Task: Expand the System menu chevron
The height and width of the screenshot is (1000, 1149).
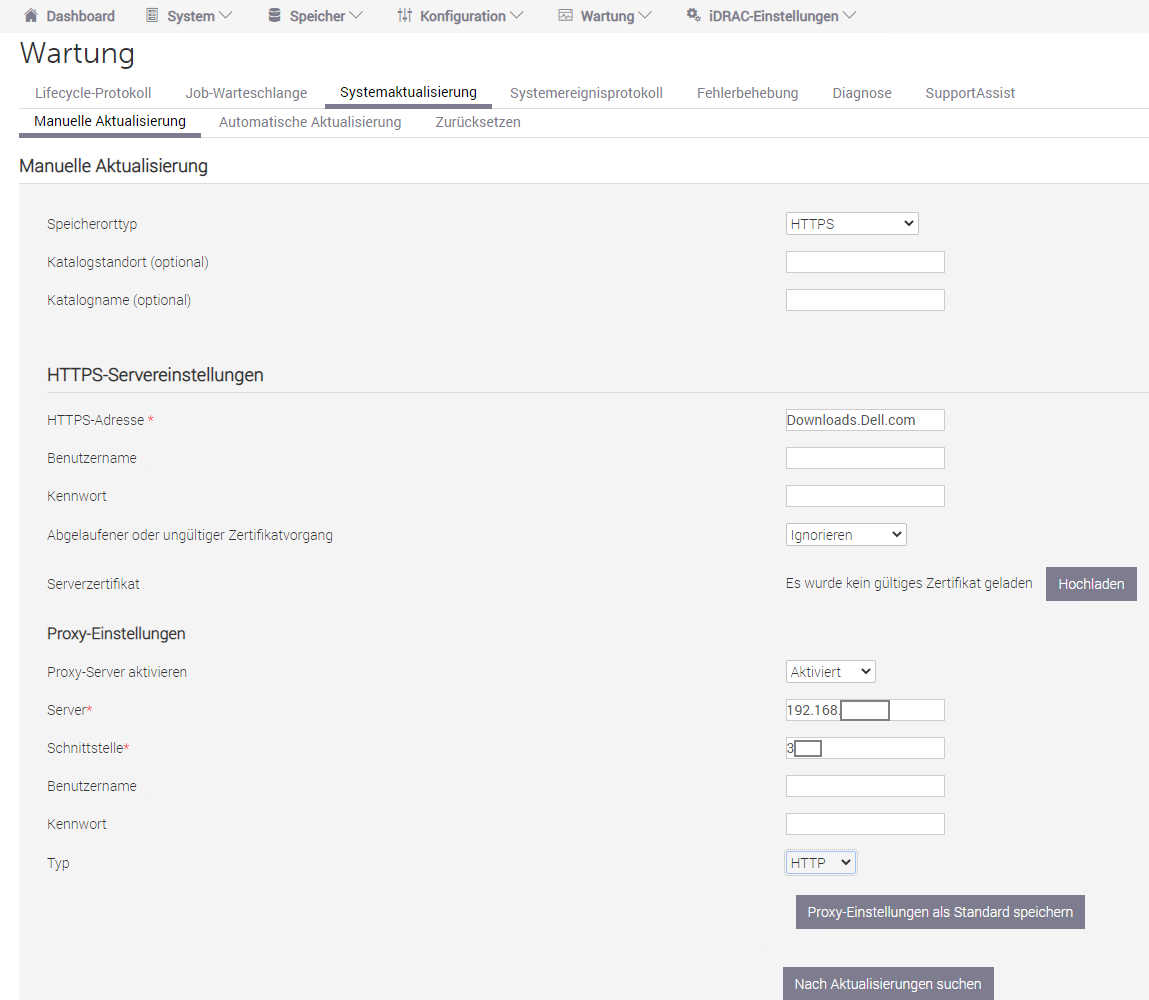Action: [x=226, y=15]
